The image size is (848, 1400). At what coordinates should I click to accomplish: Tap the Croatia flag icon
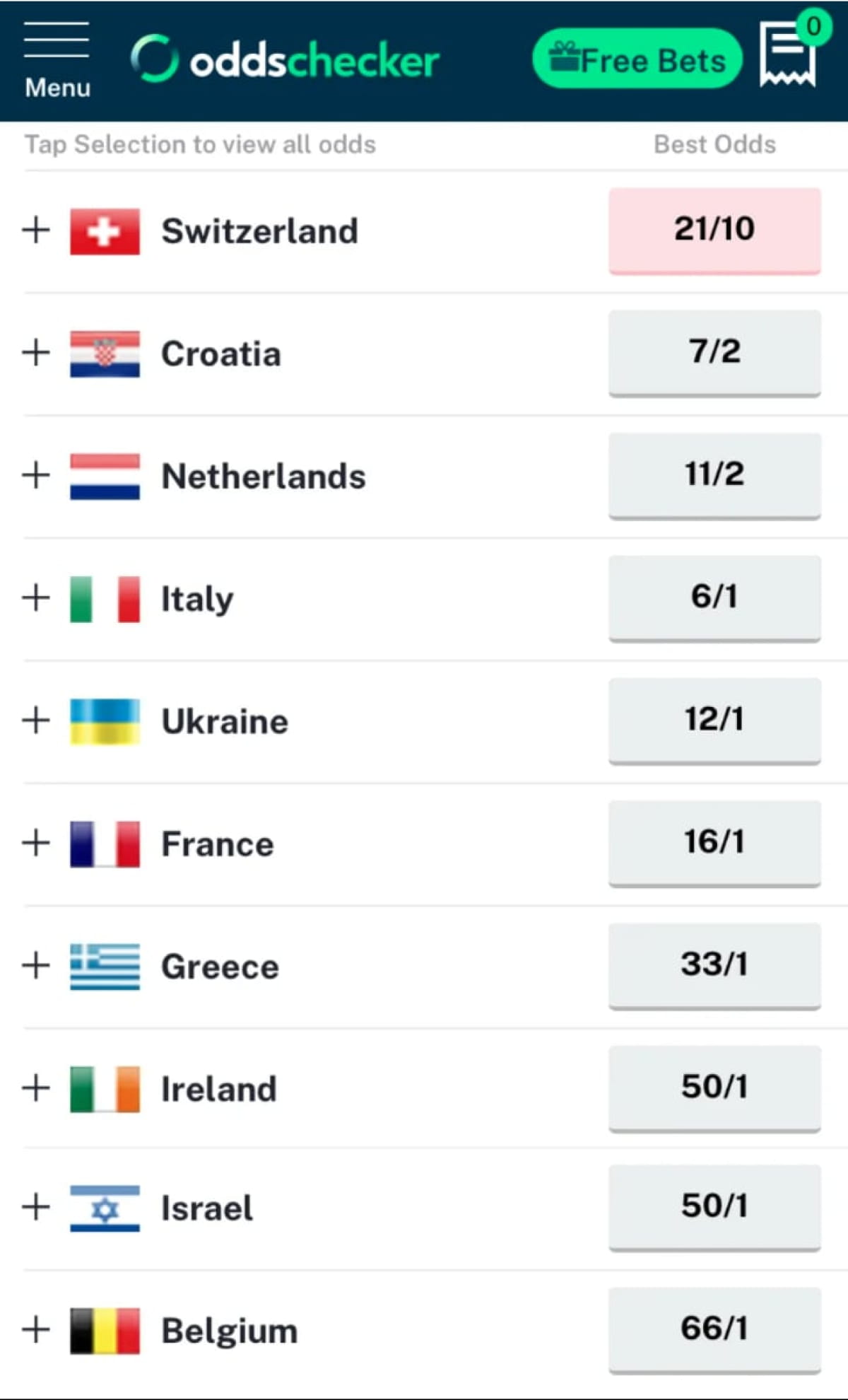click(105, 354)
